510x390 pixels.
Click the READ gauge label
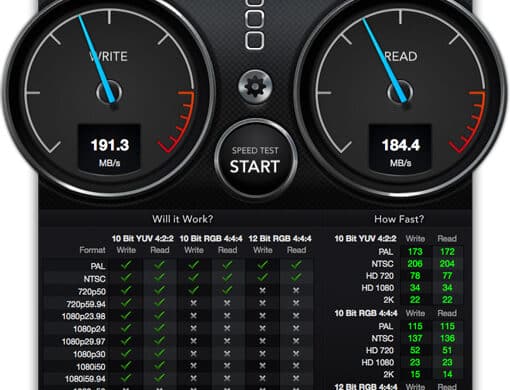tap(400, 56)
